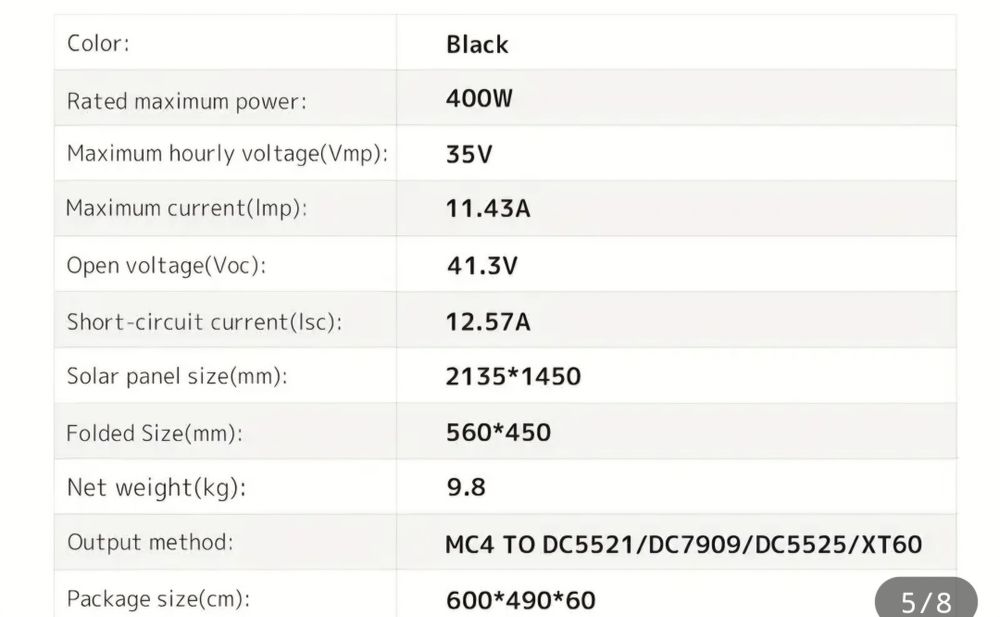Click the 5/8 image counter badge
Viewport: 1000px width, 617px height.
point(925,602)
